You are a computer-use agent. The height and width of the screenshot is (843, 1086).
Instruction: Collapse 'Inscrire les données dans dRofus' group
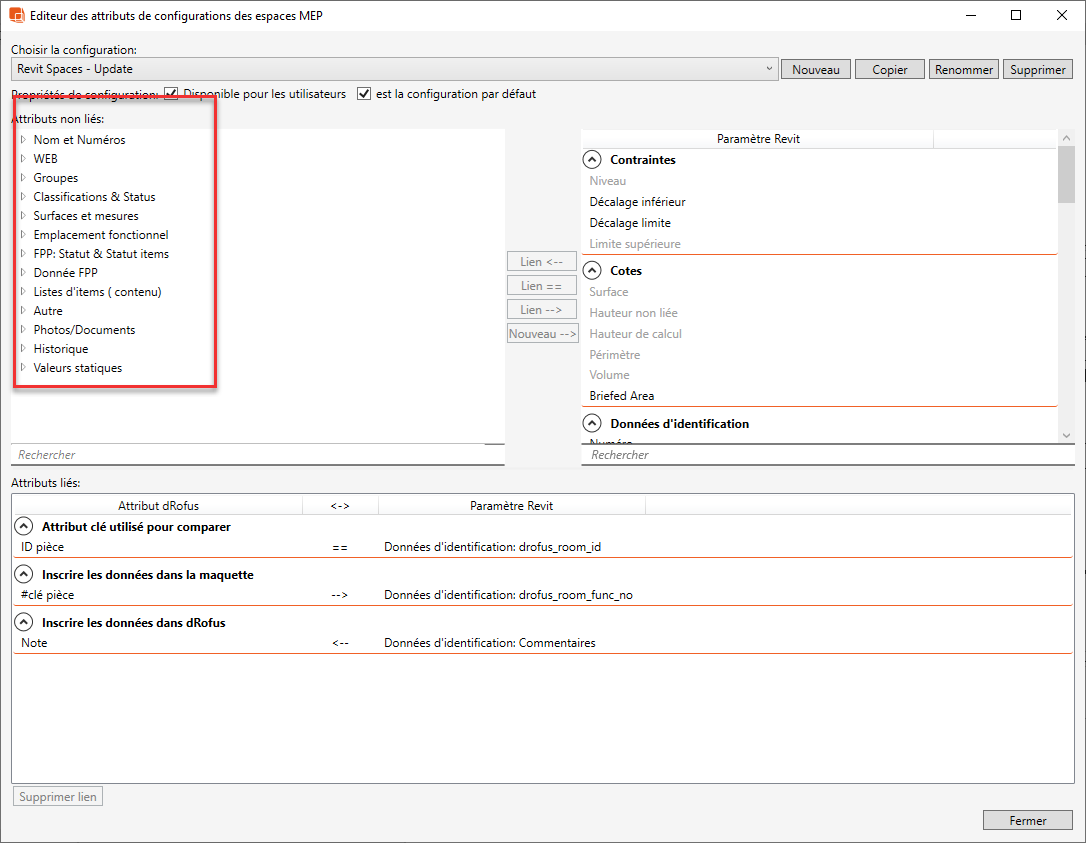pyautogui.click(x=23, y=623)
